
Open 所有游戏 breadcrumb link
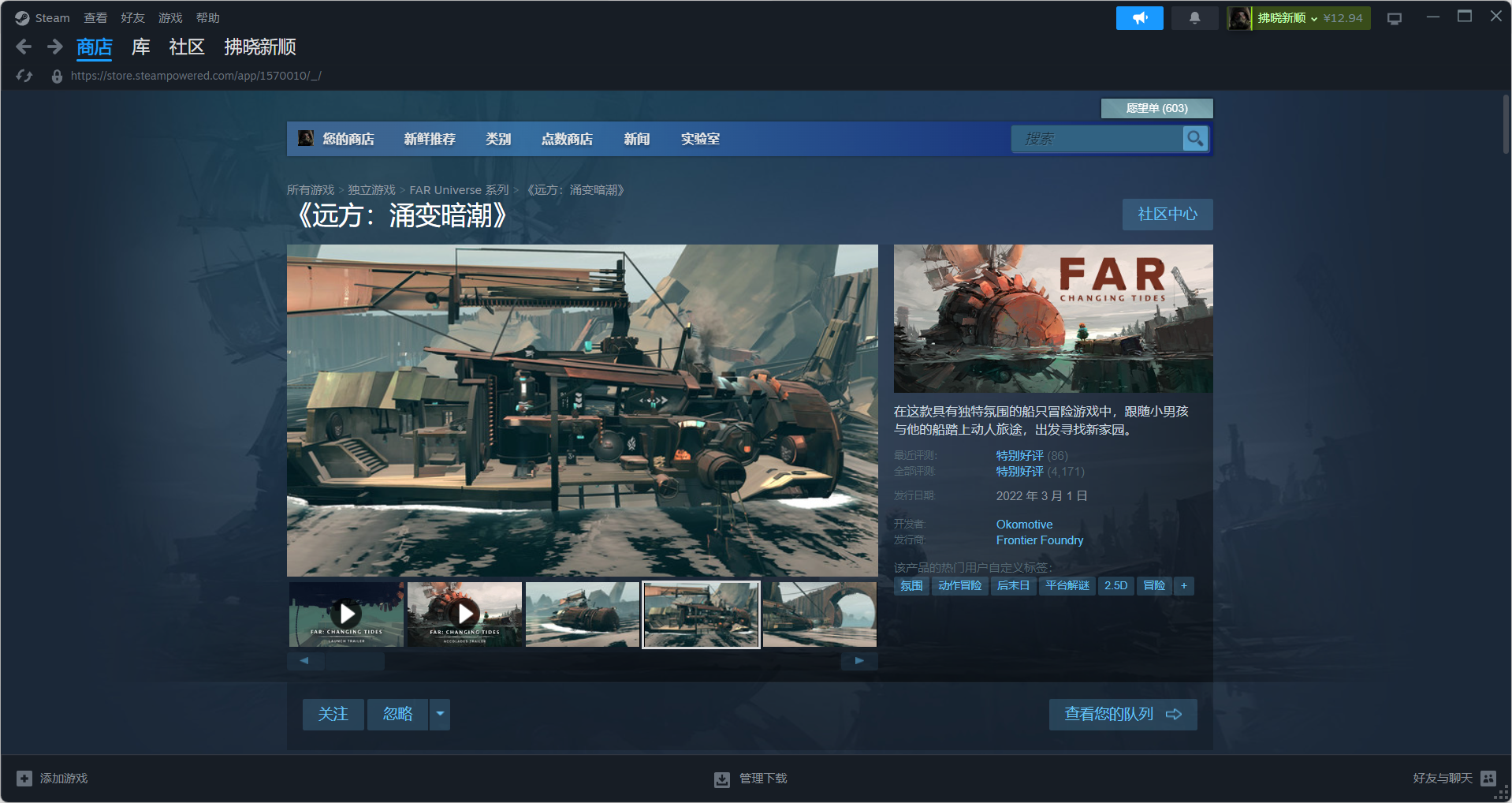click(x=311, y=190)
